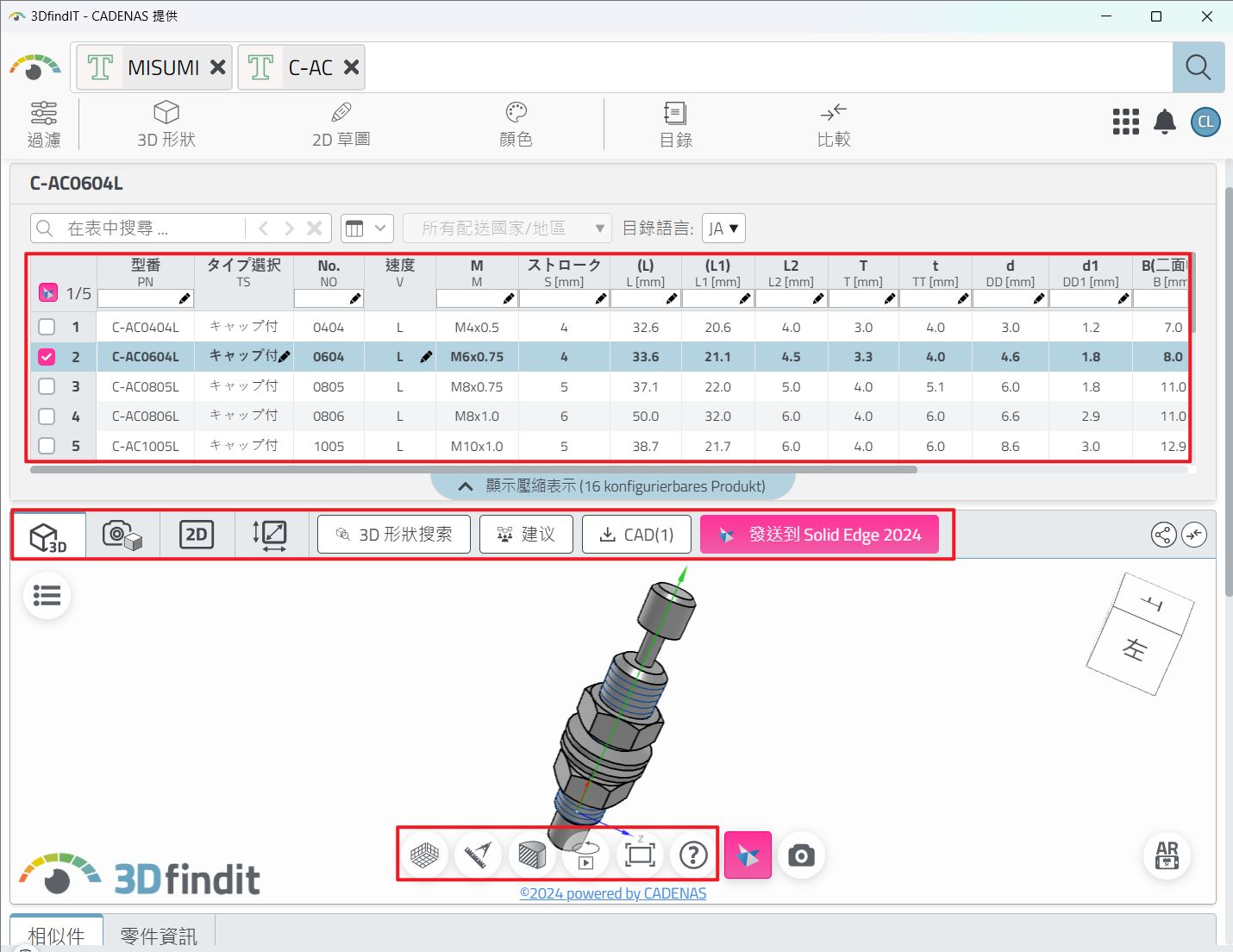Open the filter panel icon
The height and width of the screenshot is (952, 1233).
(44, 124)
